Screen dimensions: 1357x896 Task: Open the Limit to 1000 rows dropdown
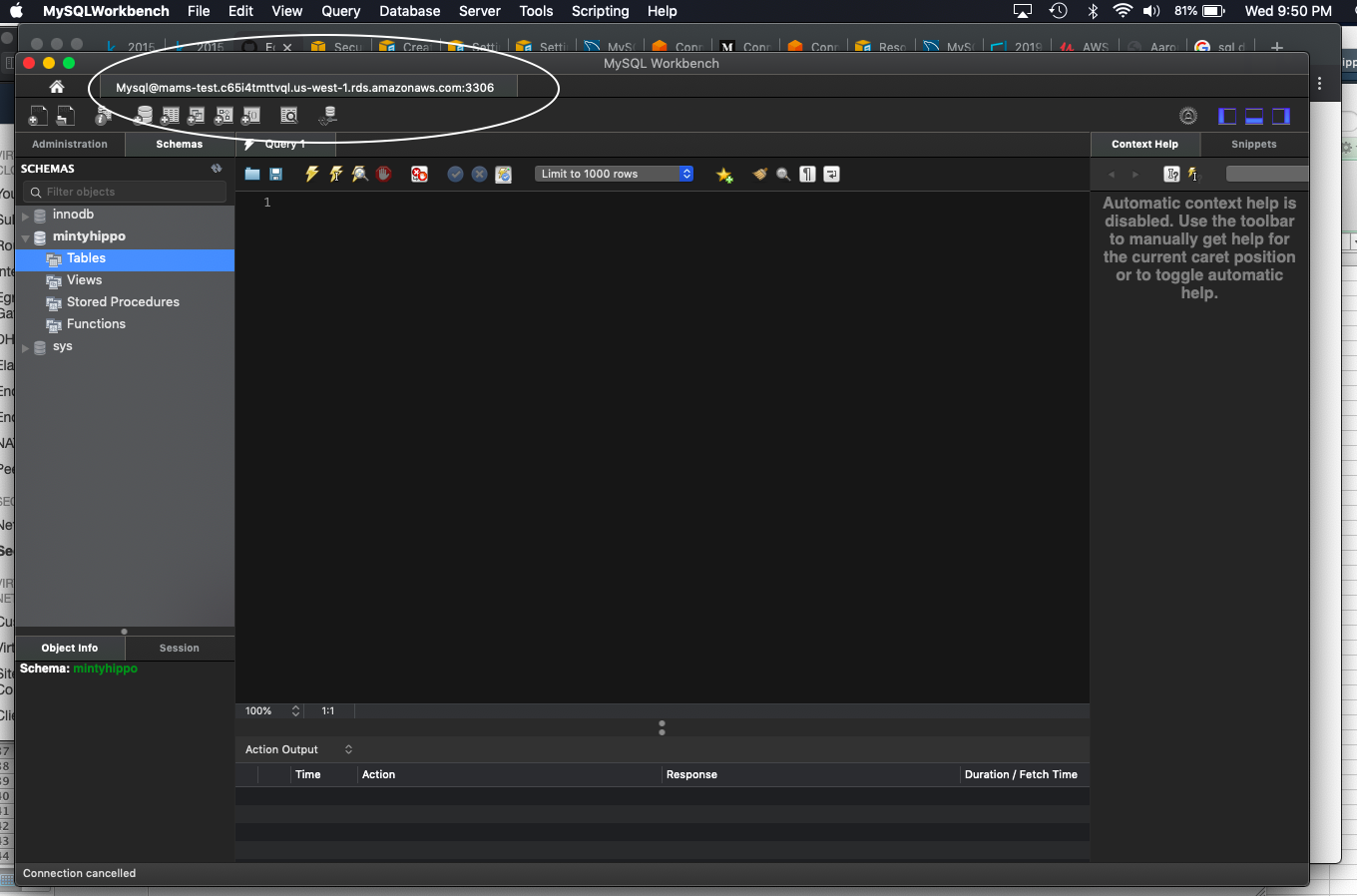pos(615,174)
